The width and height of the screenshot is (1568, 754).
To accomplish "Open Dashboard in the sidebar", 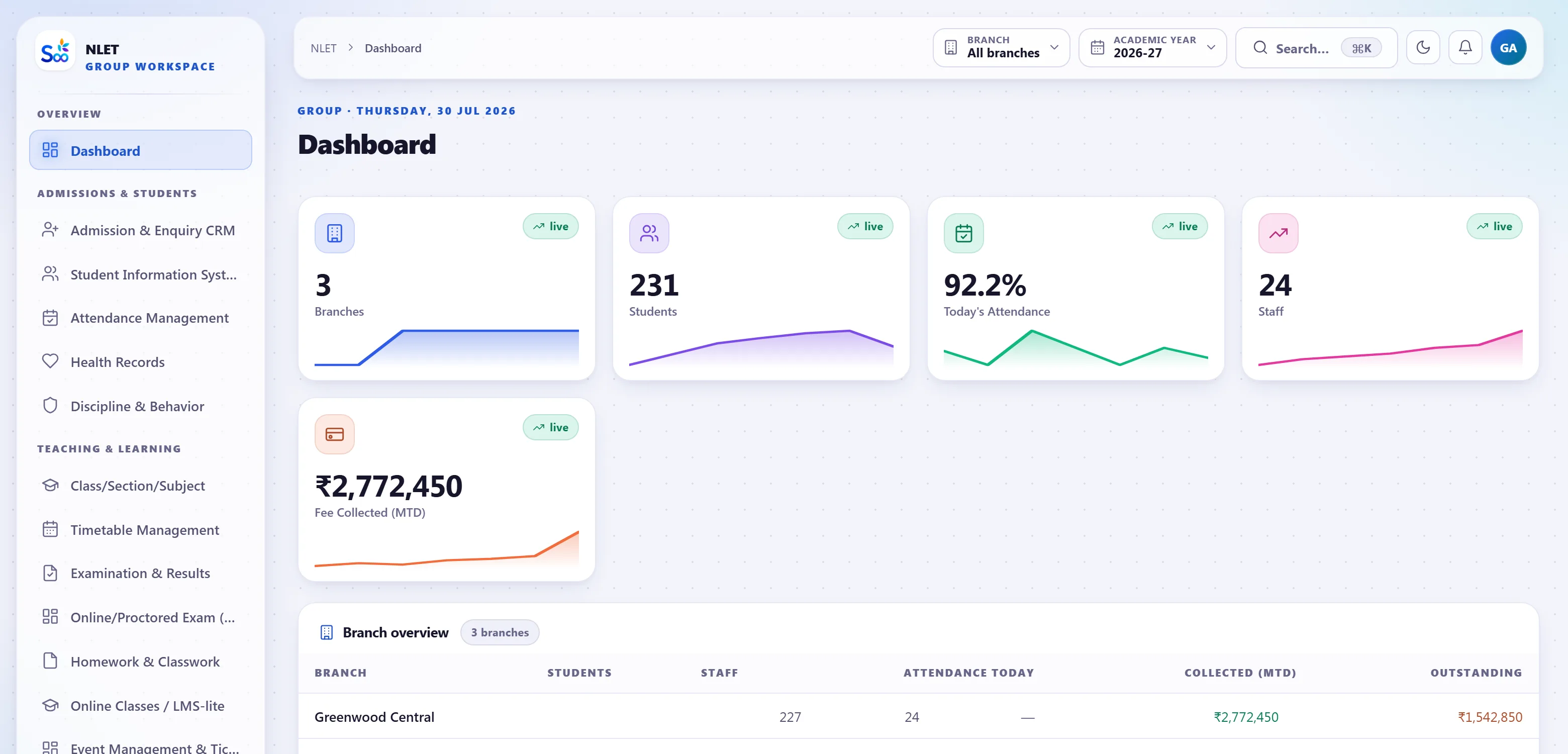I will point(141,150).
